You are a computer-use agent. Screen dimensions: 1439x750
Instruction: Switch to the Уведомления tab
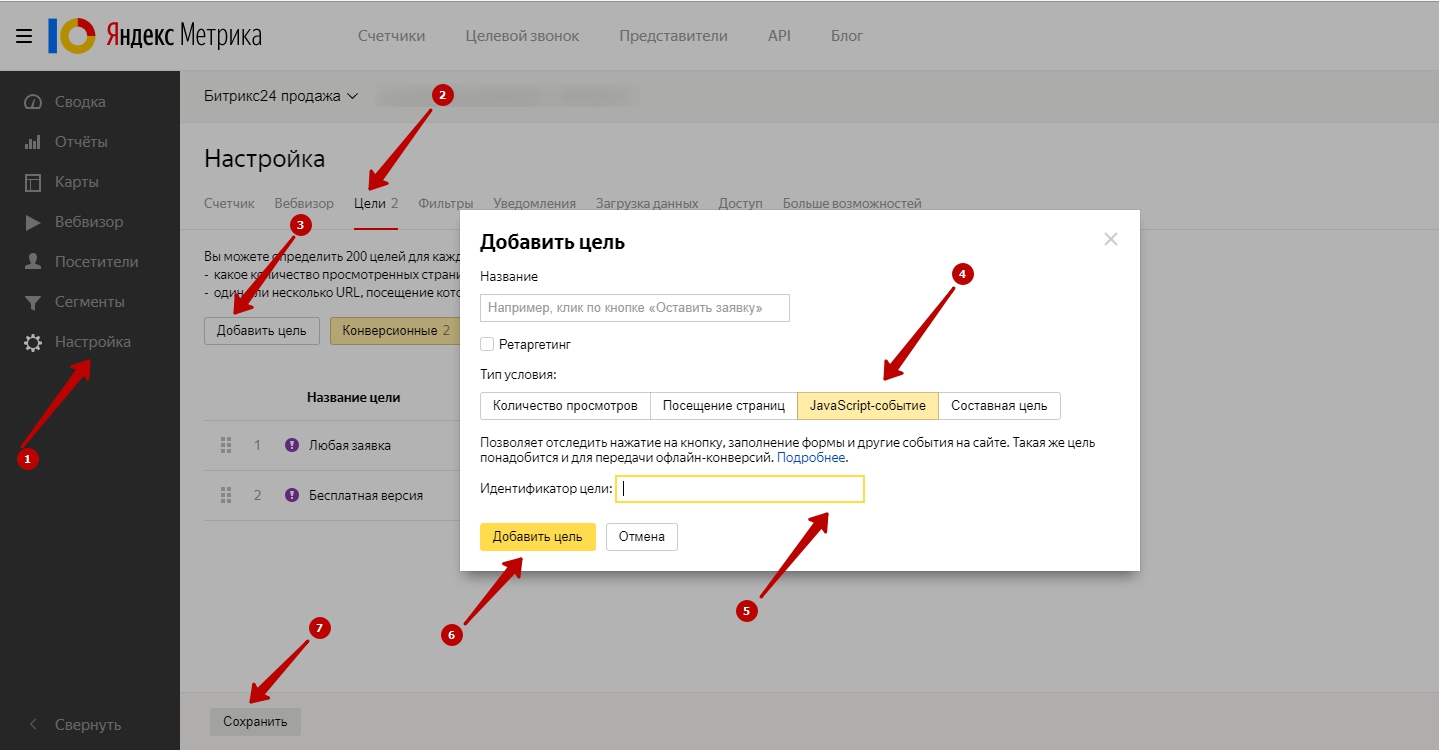pos(534,203)
